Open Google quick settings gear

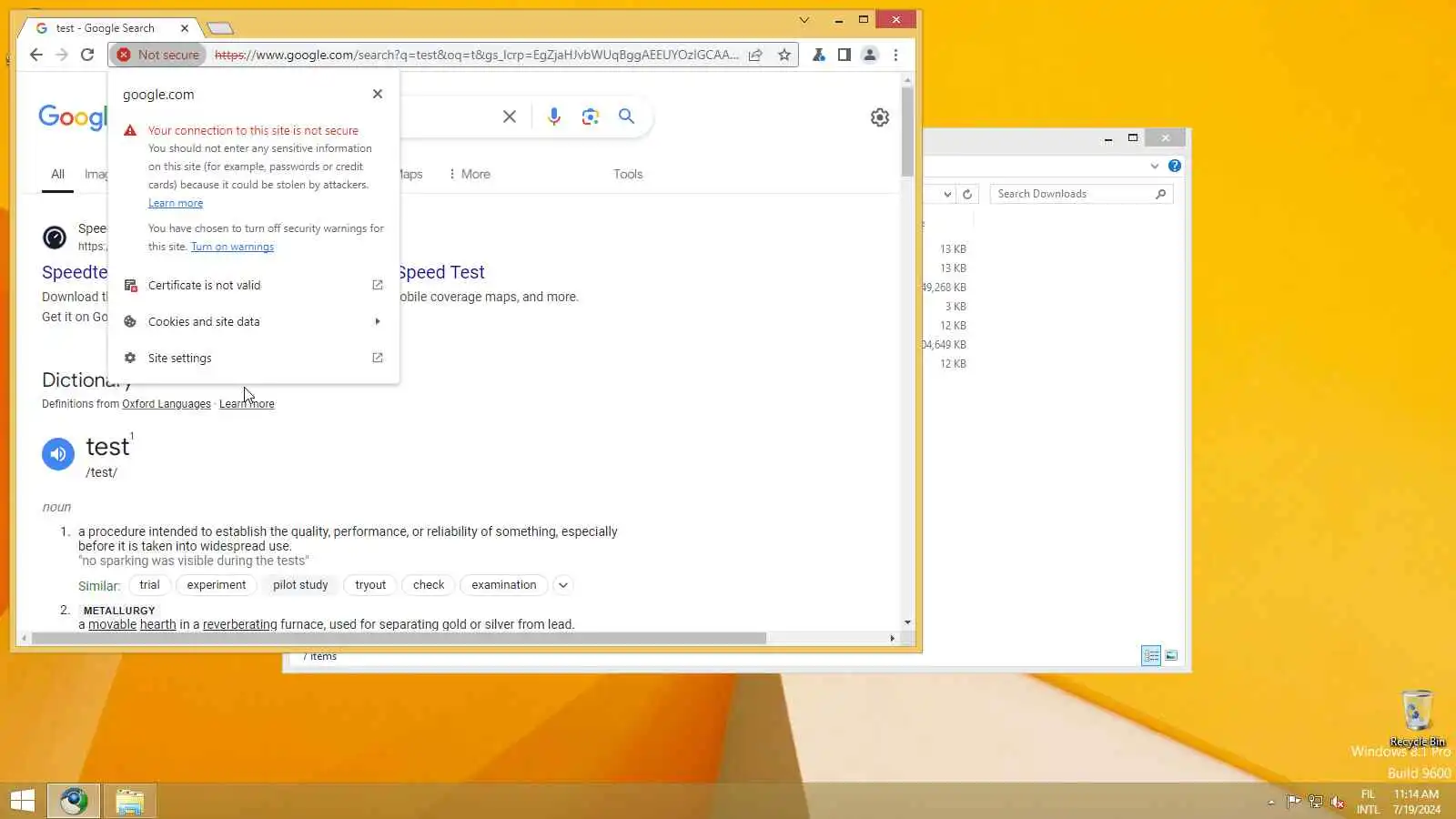pos(880,117)
